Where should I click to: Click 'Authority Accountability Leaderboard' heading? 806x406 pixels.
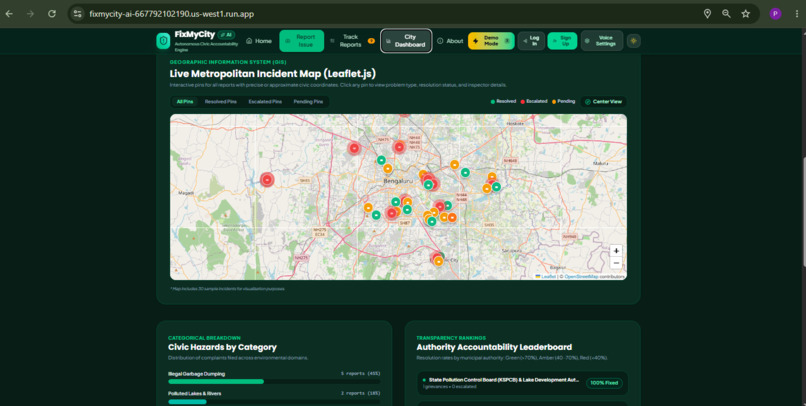pos(494,347)
